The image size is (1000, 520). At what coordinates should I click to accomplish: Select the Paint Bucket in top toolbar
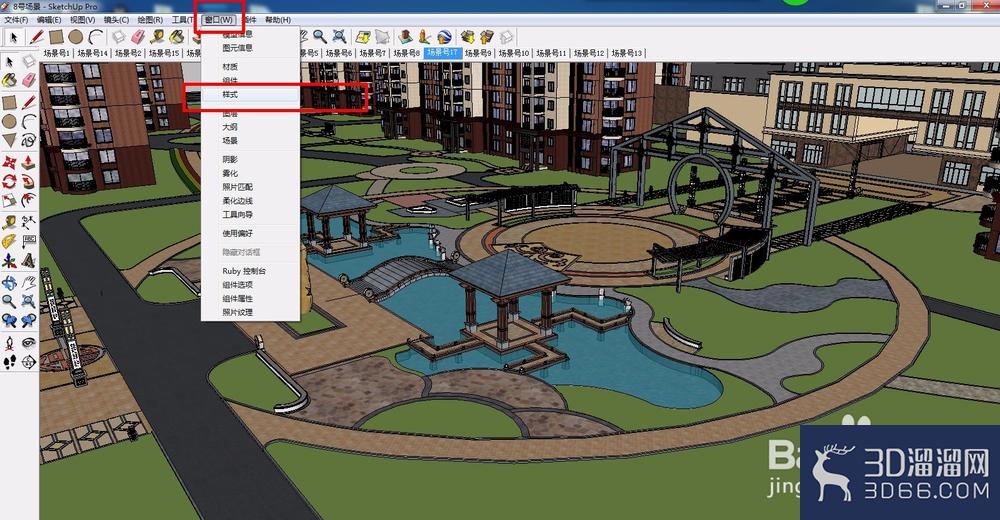tap(177, 37)
